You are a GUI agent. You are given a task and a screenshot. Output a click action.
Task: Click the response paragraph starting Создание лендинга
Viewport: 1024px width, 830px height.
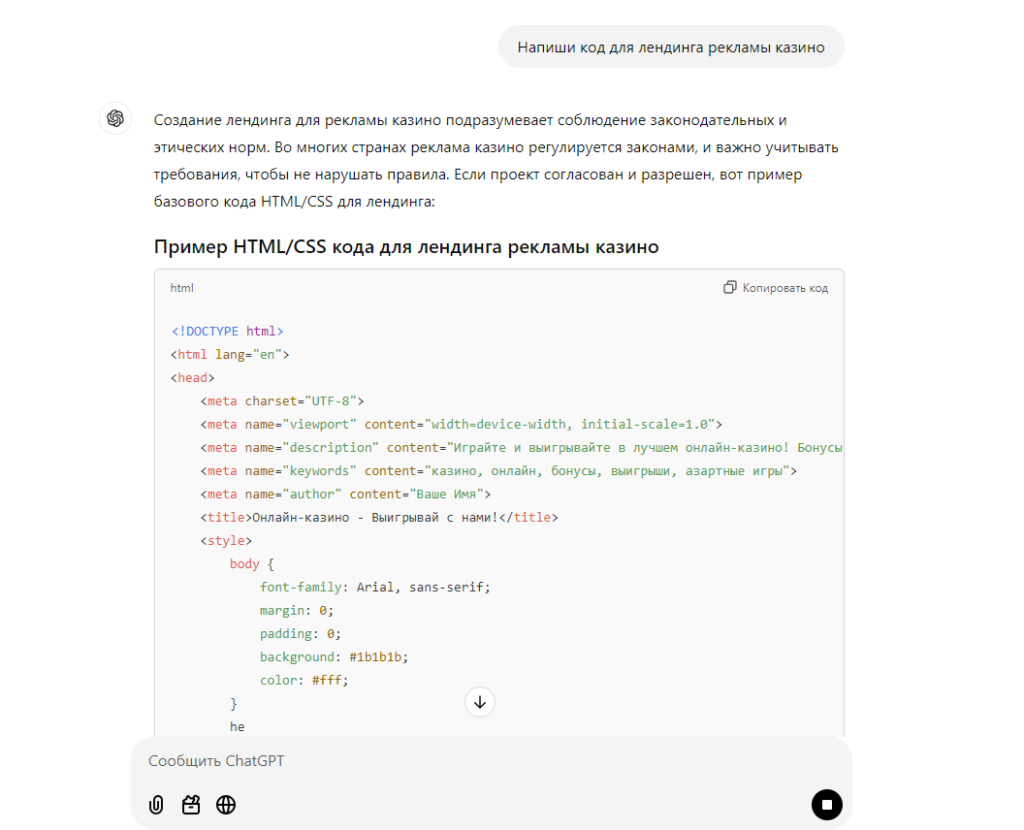coord(496,161)
